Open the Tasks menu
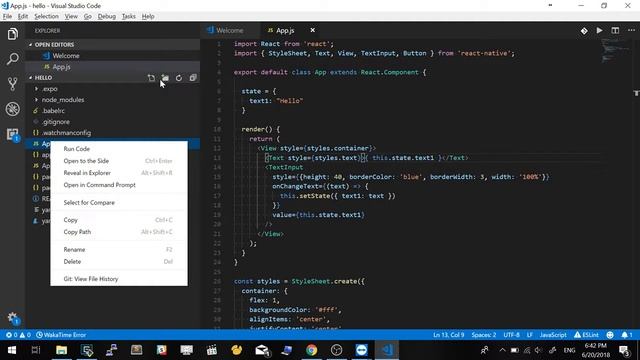The width and height of the screenshot is (640, 360). point(129,16)
